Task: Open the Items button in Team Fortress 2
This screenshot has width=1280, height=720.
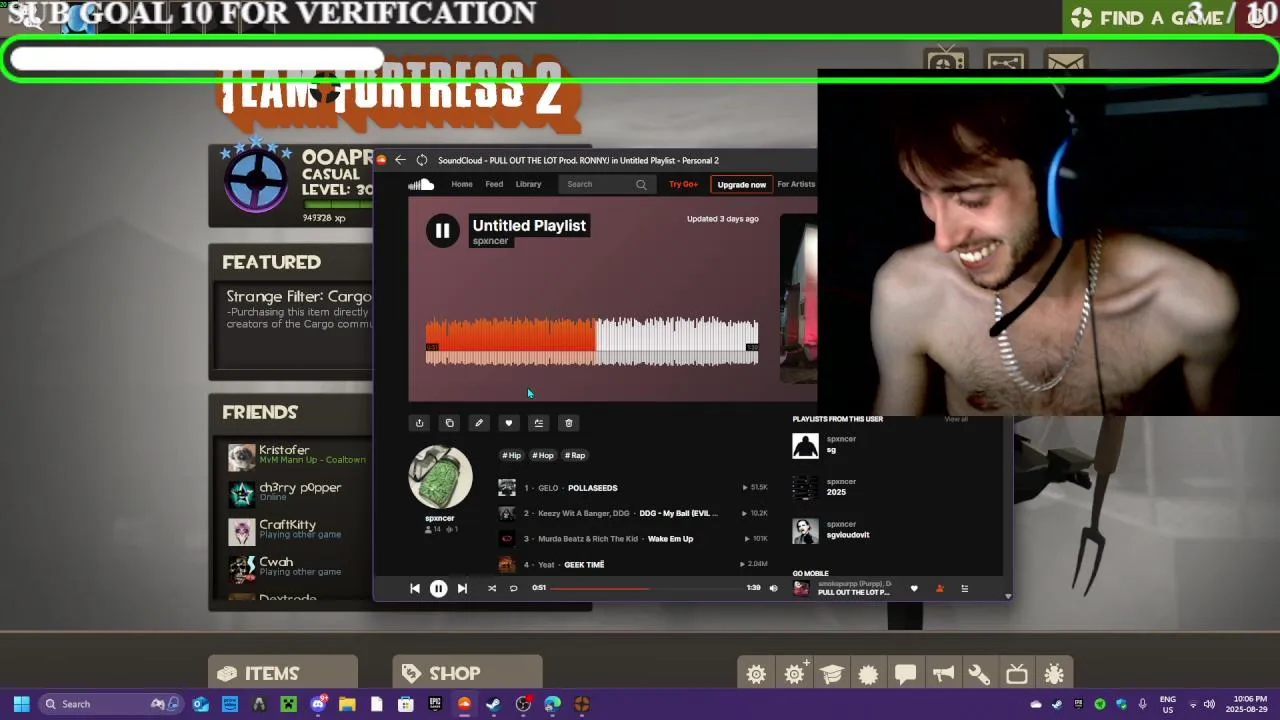Action: pos(283,674)
